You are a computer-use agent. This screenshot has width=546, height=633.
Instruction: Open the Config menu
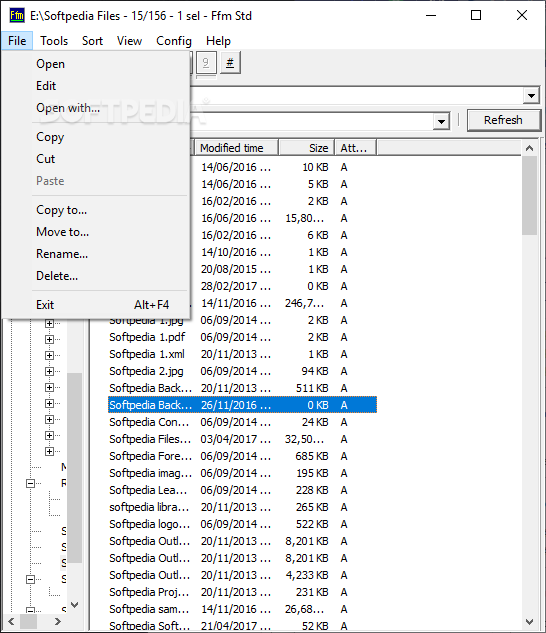[x=174, y=41]
